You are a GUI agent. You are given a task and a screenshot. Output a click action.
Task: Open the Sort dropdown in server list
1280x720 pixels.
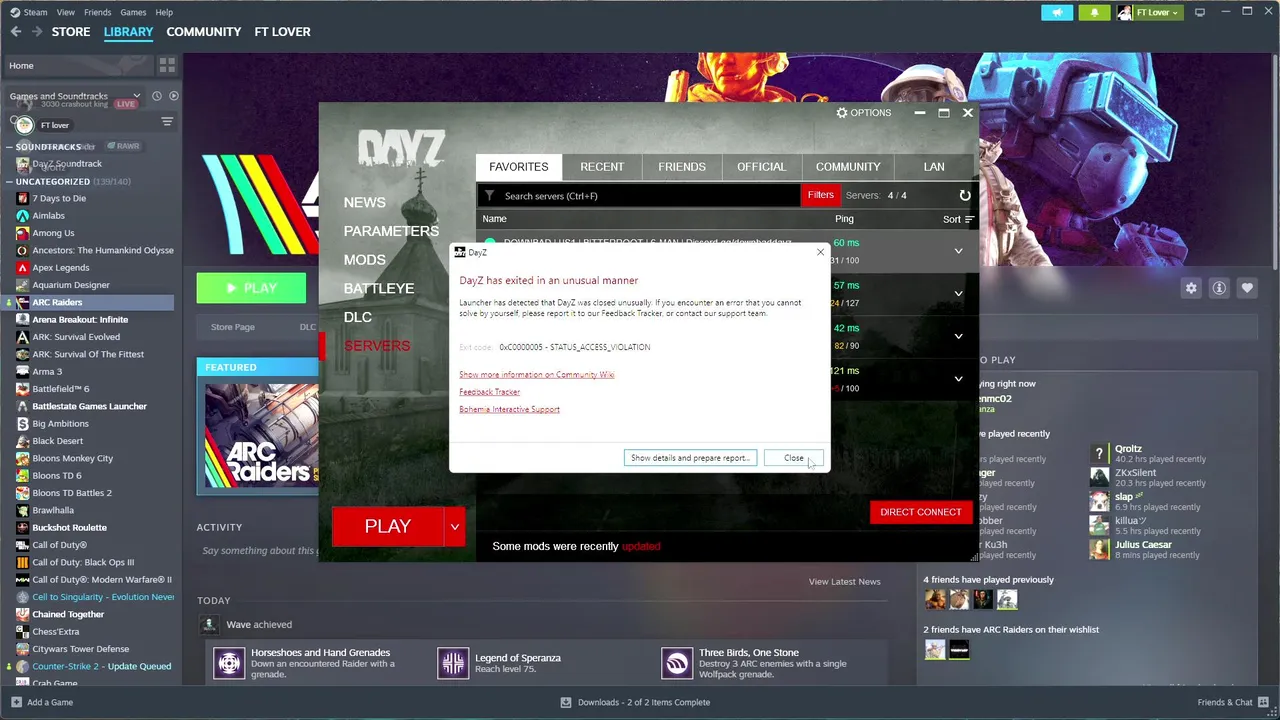[958, 219]
